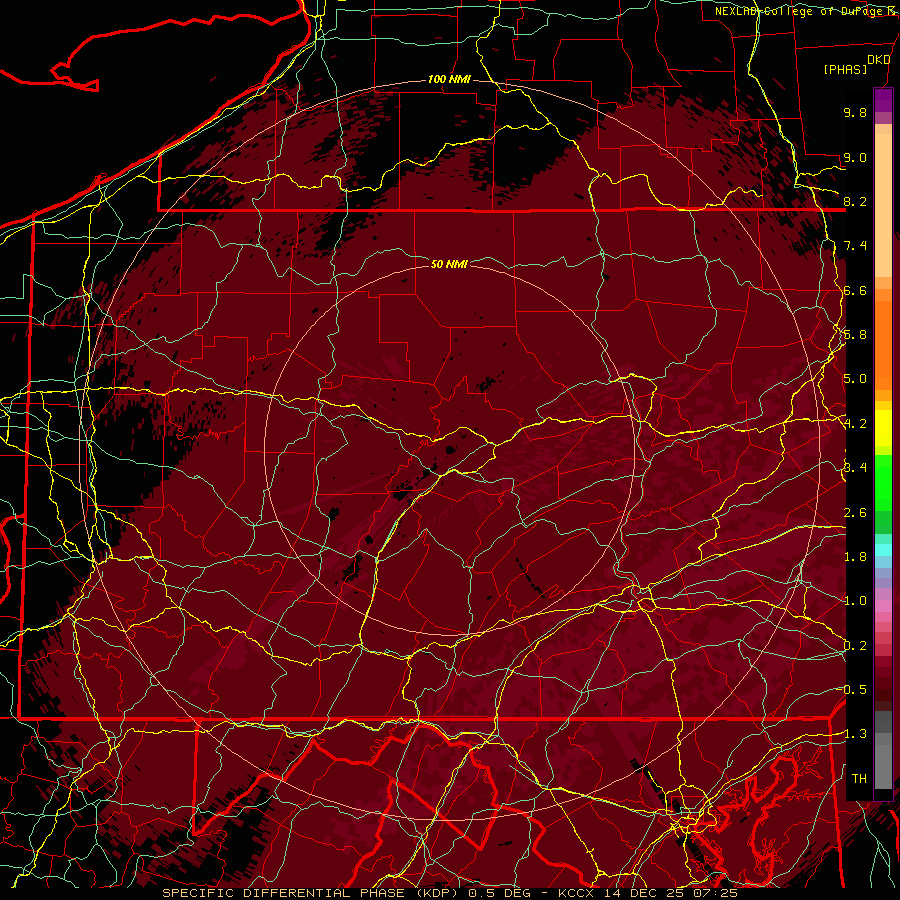
Task: Click the 8.2 scale value label
Action: point(855,201)
